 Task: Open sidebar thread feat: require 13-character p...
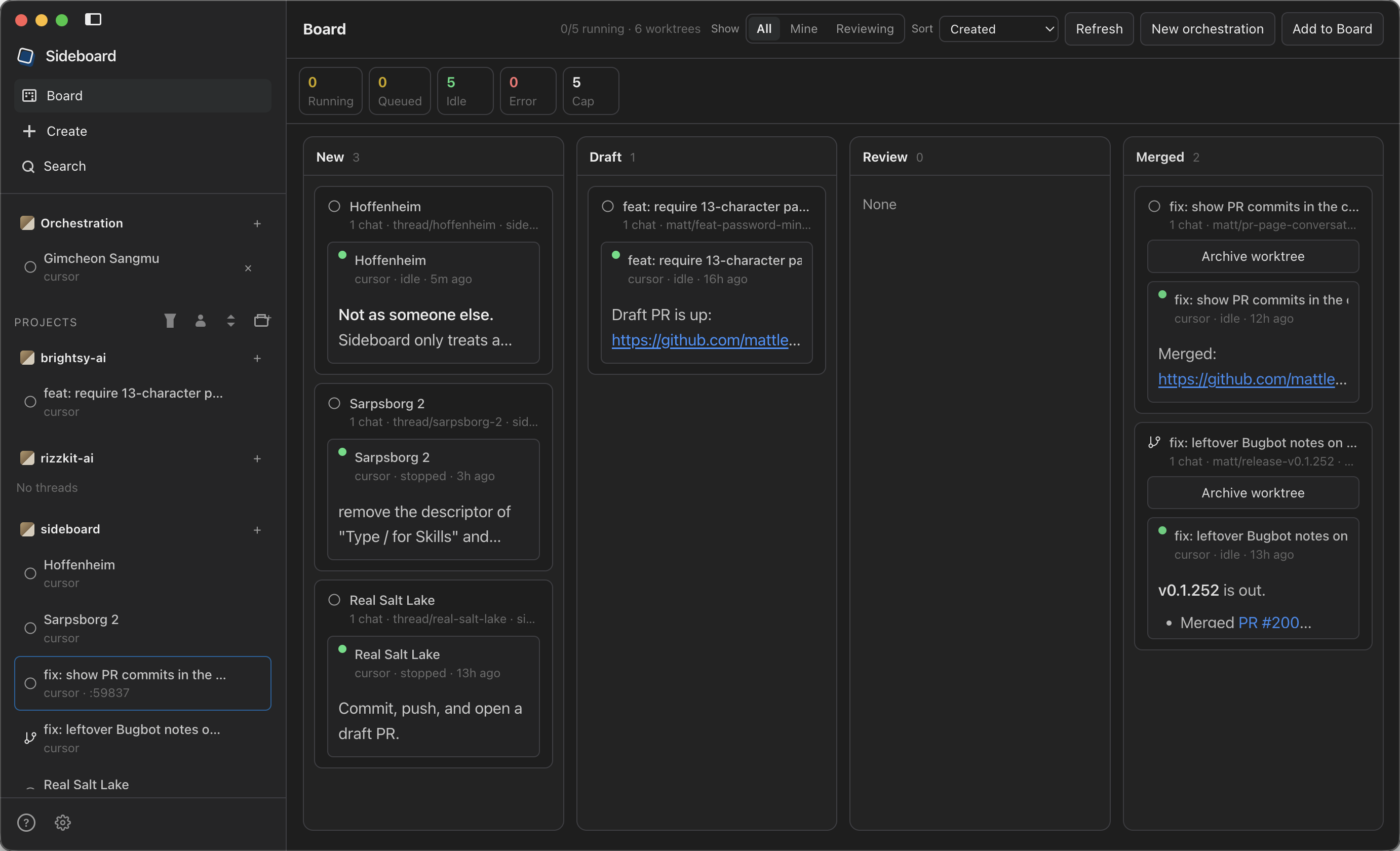143,402
